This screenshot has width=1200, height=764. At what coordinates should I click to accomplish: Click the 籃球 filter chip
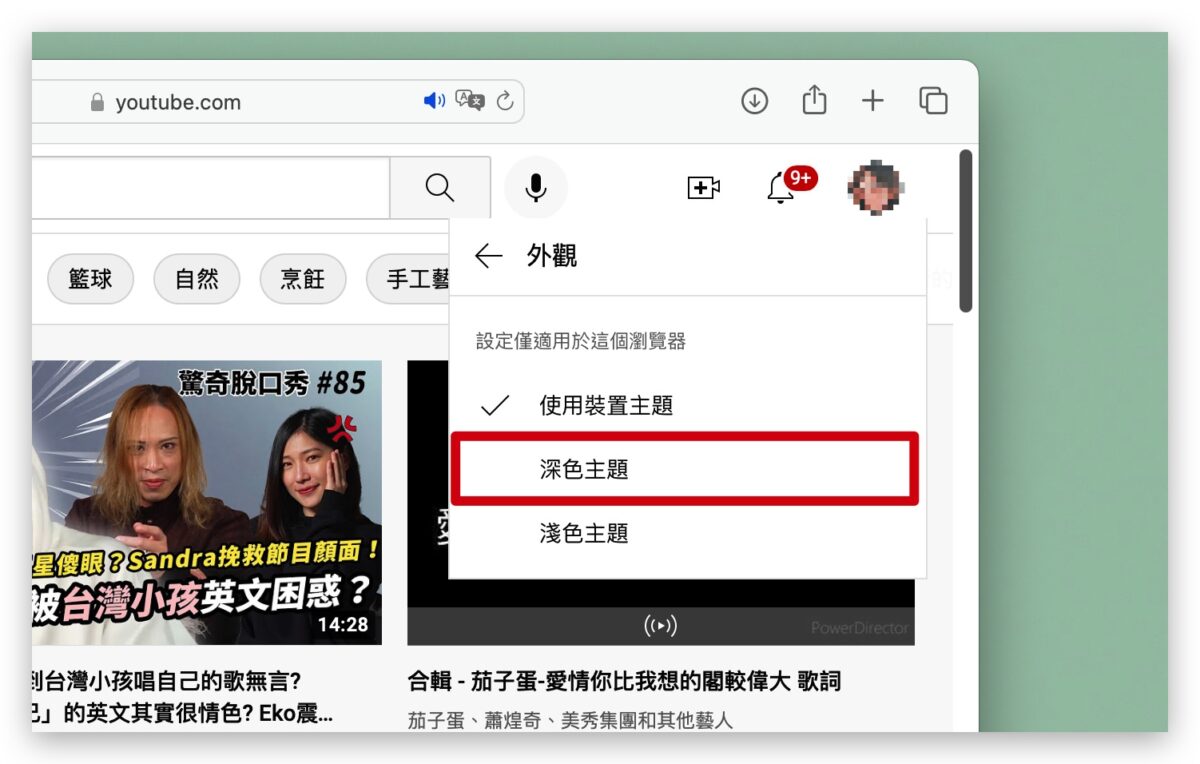(x=90, y=279)
